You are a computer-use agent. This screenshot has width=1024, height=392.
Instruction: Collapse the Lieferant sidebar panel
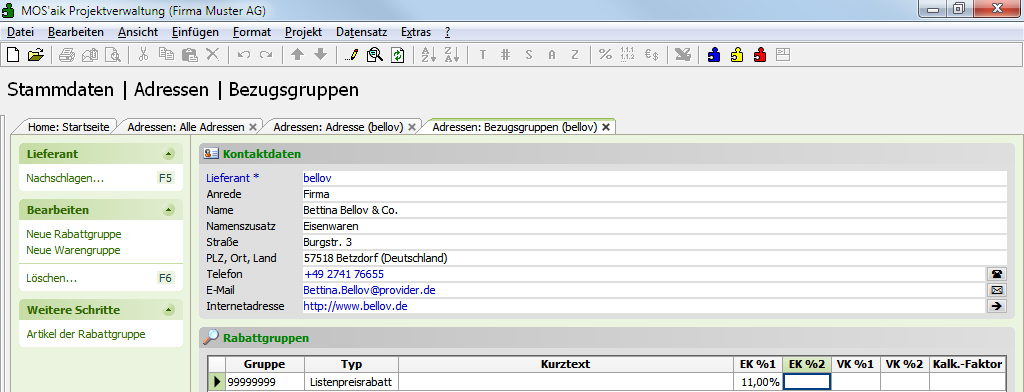[168, 154]
